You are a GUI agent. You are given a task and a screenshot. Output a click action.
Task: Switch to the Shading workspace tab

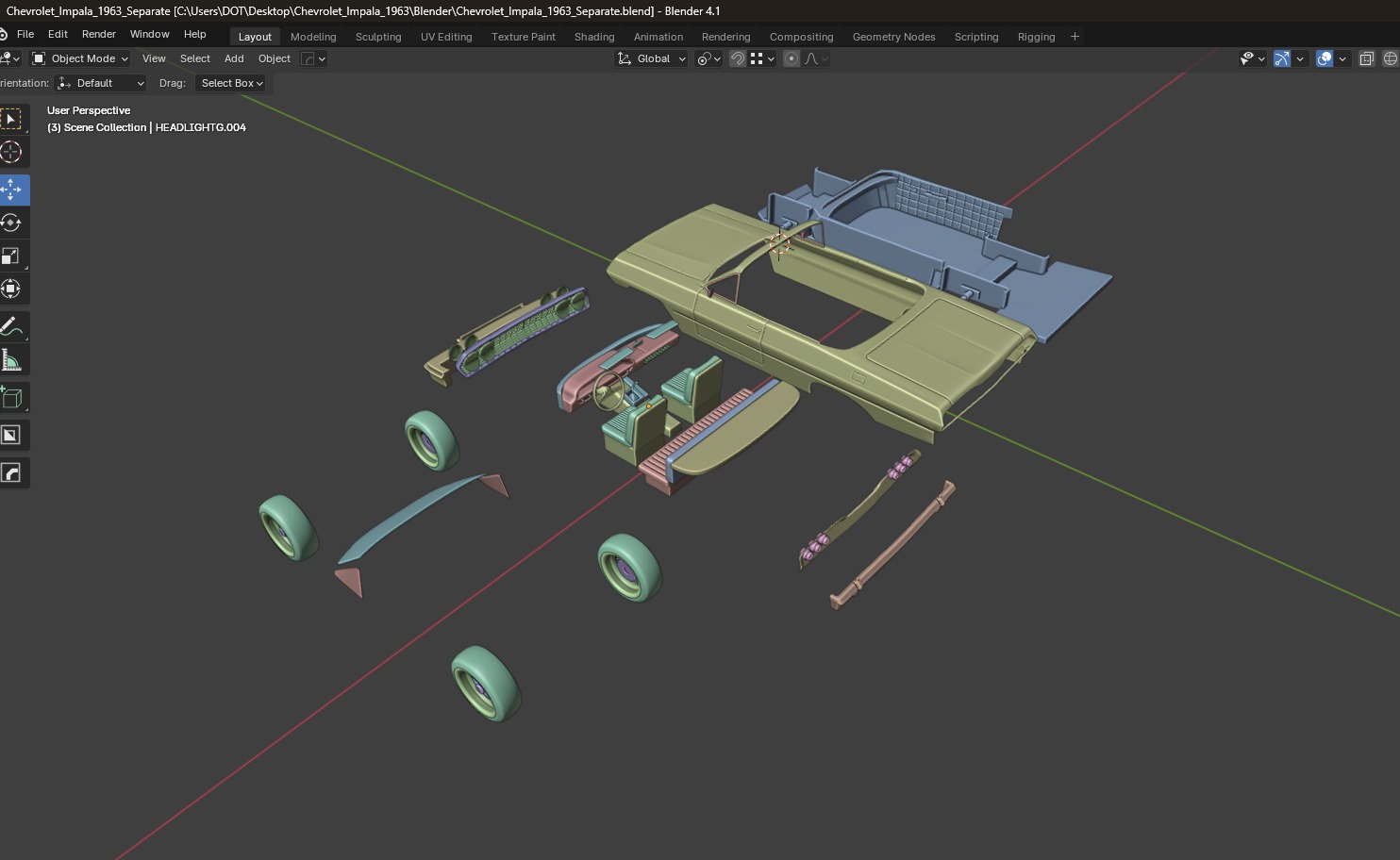[594, 37]
